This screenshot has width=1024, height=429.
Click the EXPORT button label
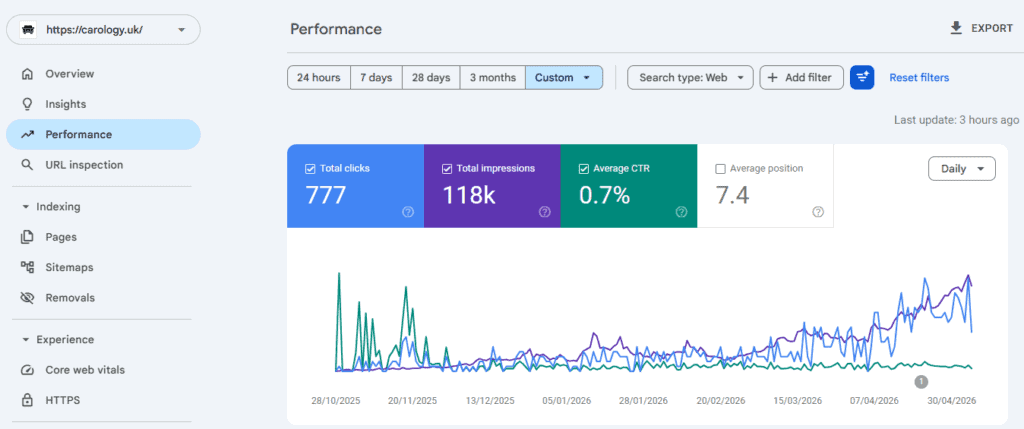992,28
